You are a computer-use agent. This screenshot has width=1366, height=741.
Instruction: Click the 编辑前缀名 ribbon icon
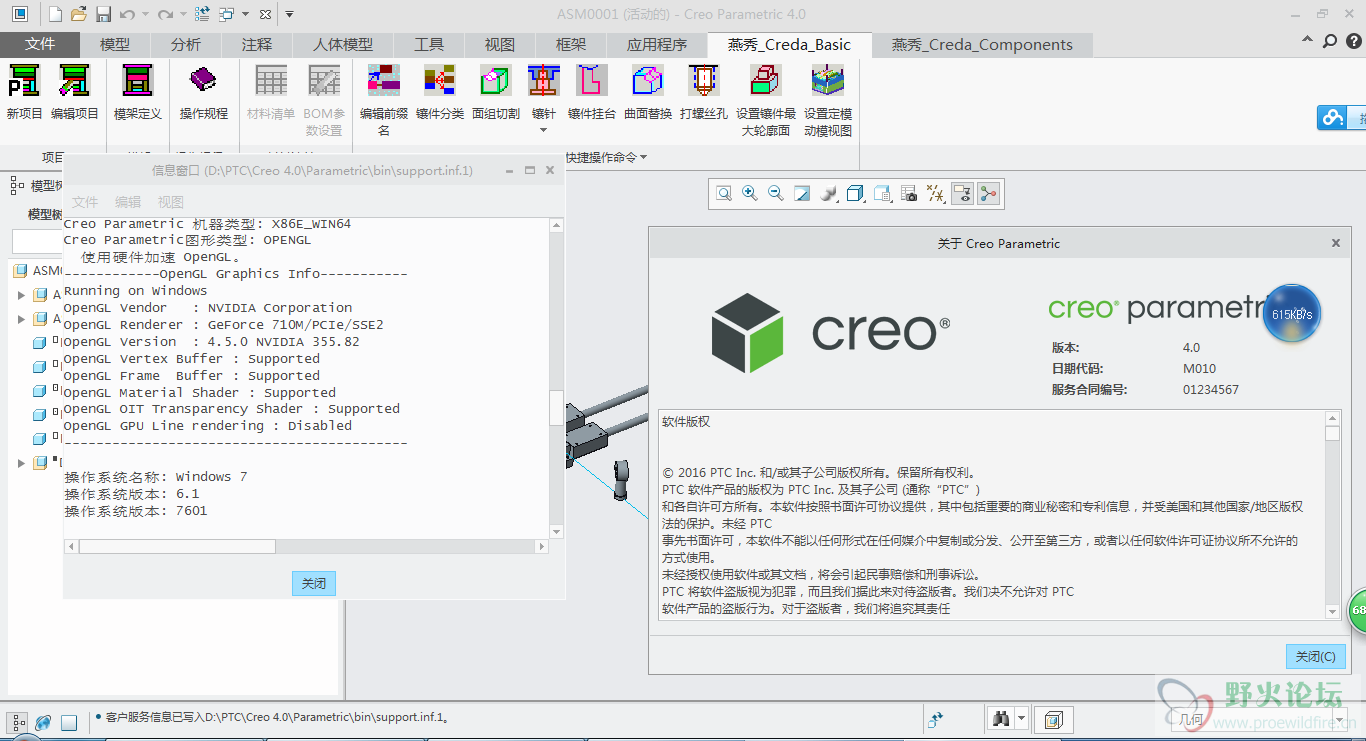384,81
